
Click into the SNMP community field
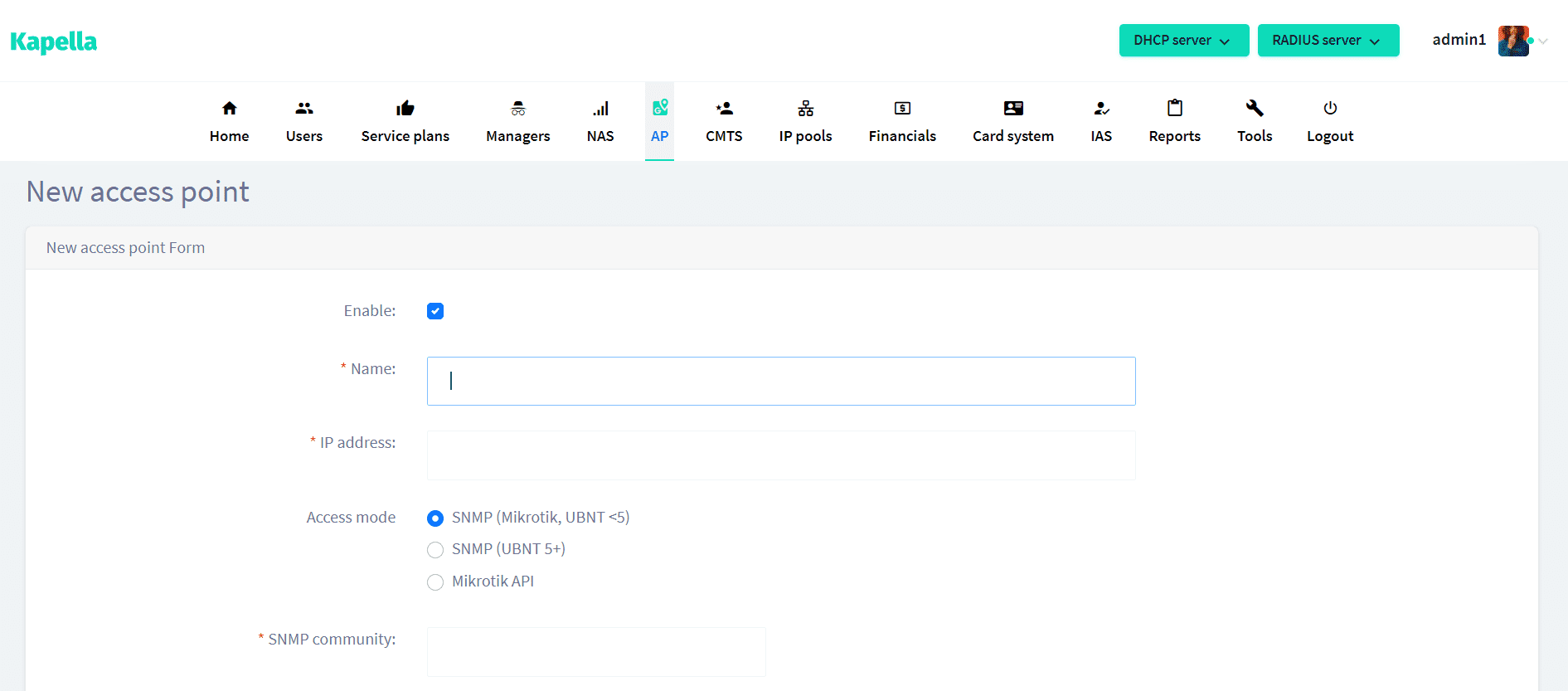click(x=595, y=652)
